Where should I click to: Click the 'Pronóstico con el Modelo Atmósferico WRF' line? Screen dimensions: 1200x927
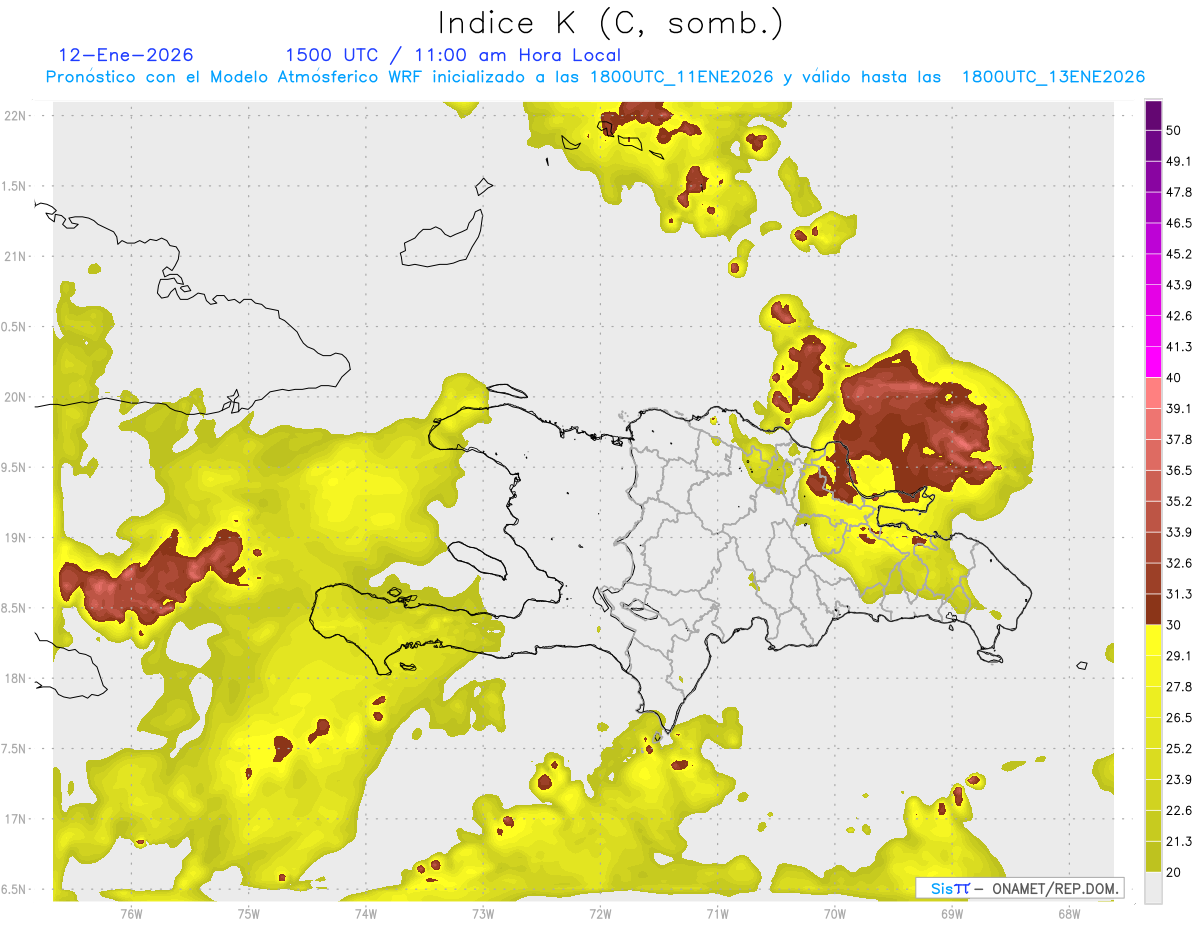[x=595, y=77]
